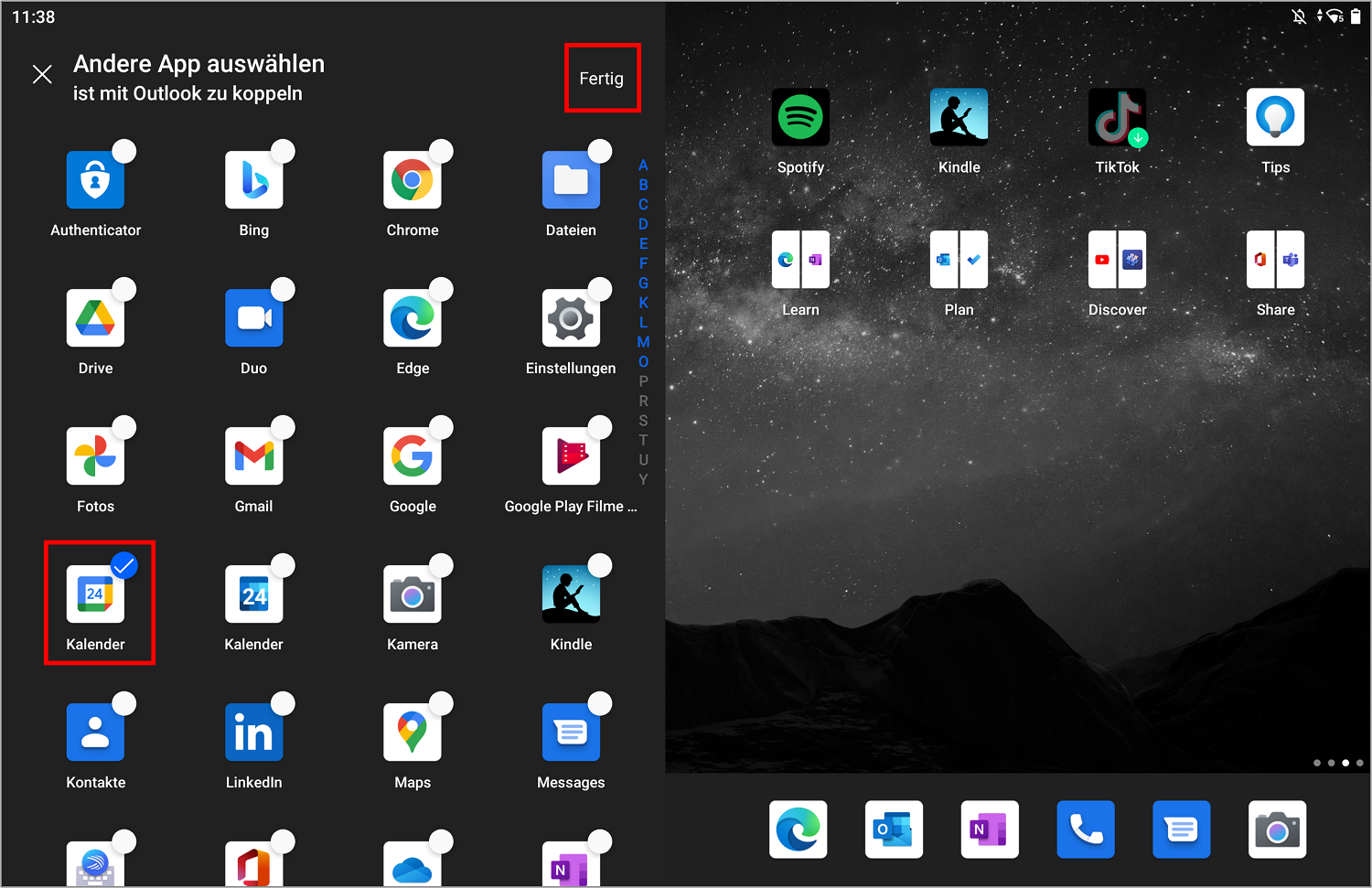The width and height of the screenshot is (1372, 888).
Task: Tap the muted notifications bell in status bar
Action: (x=1299, y=16)
